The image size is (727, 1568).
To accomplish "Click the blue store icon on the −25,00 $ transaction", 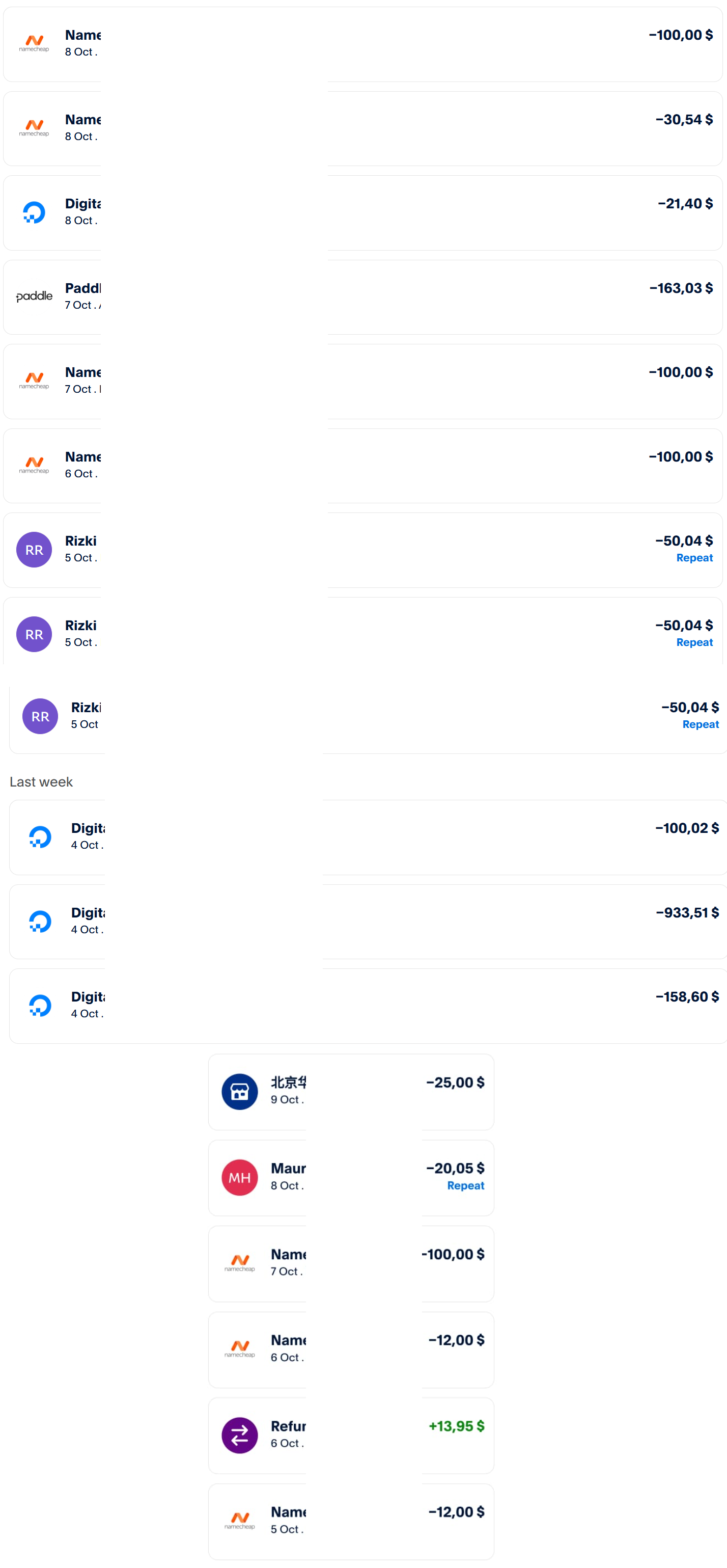I will [x=239, y=1091].
